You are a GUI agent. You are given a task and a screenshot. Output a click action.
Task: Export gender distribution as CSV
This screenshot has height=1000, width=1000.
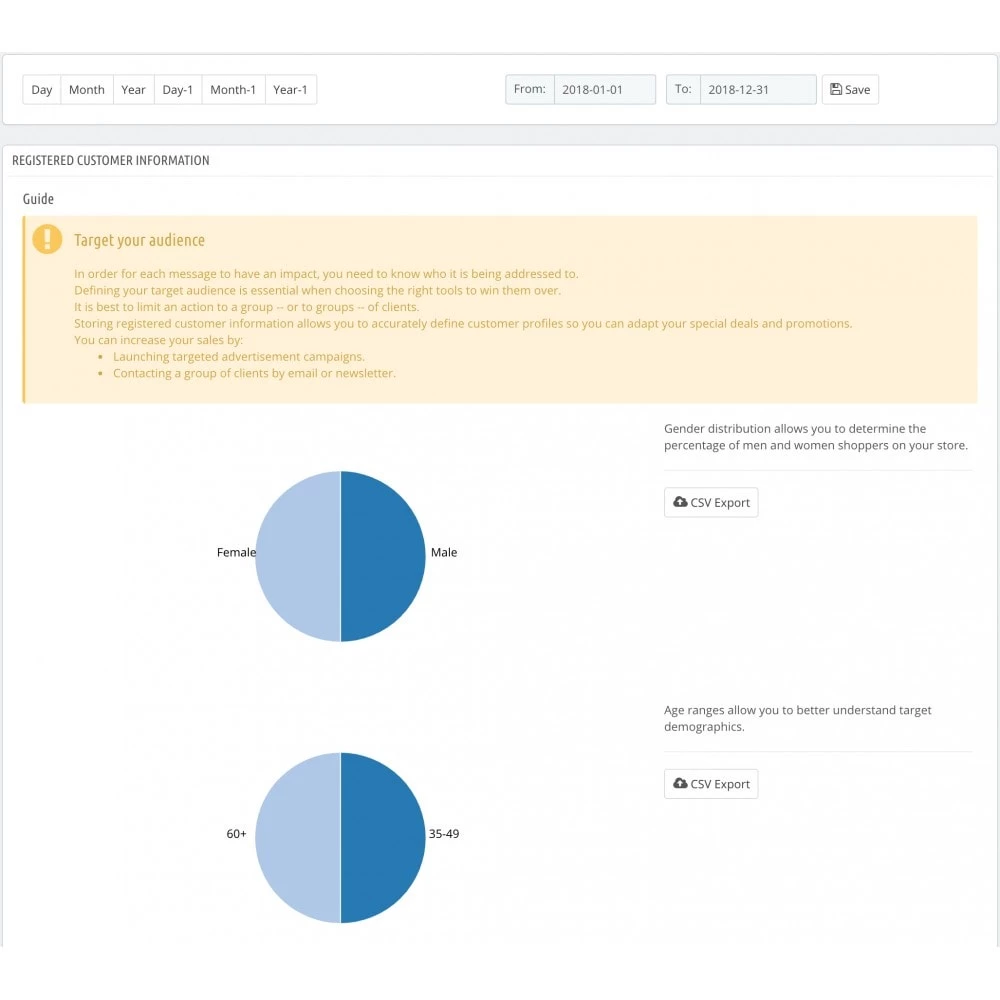point(711,503)
